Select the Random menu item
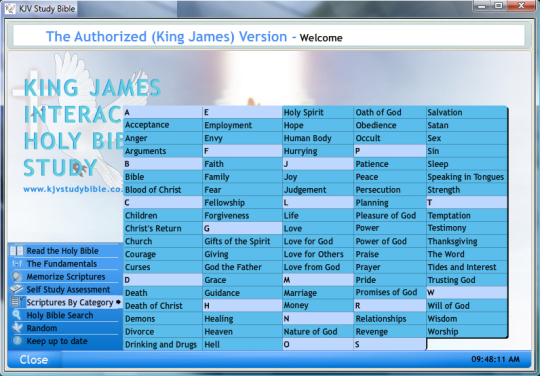Image resolution: width=540 pixels, height=376 pixels. point(64,328)
